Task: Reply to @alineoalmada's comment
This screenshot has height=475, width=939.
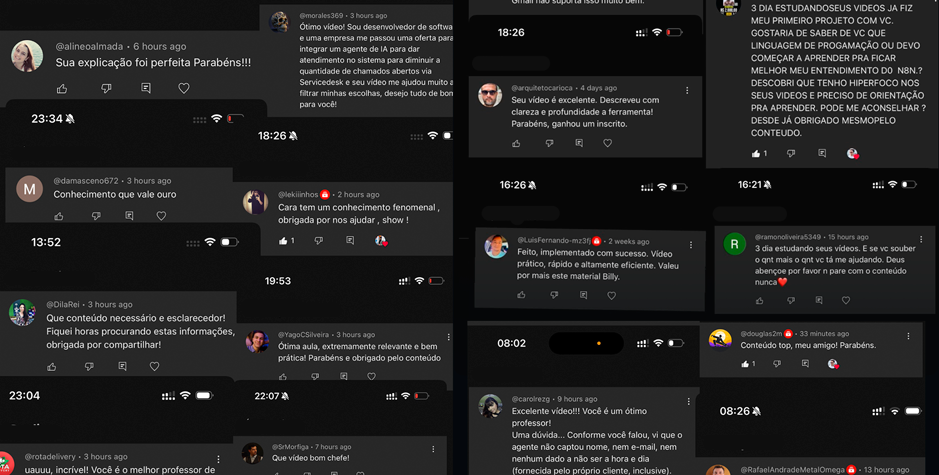Action: (x=146, y=88)
